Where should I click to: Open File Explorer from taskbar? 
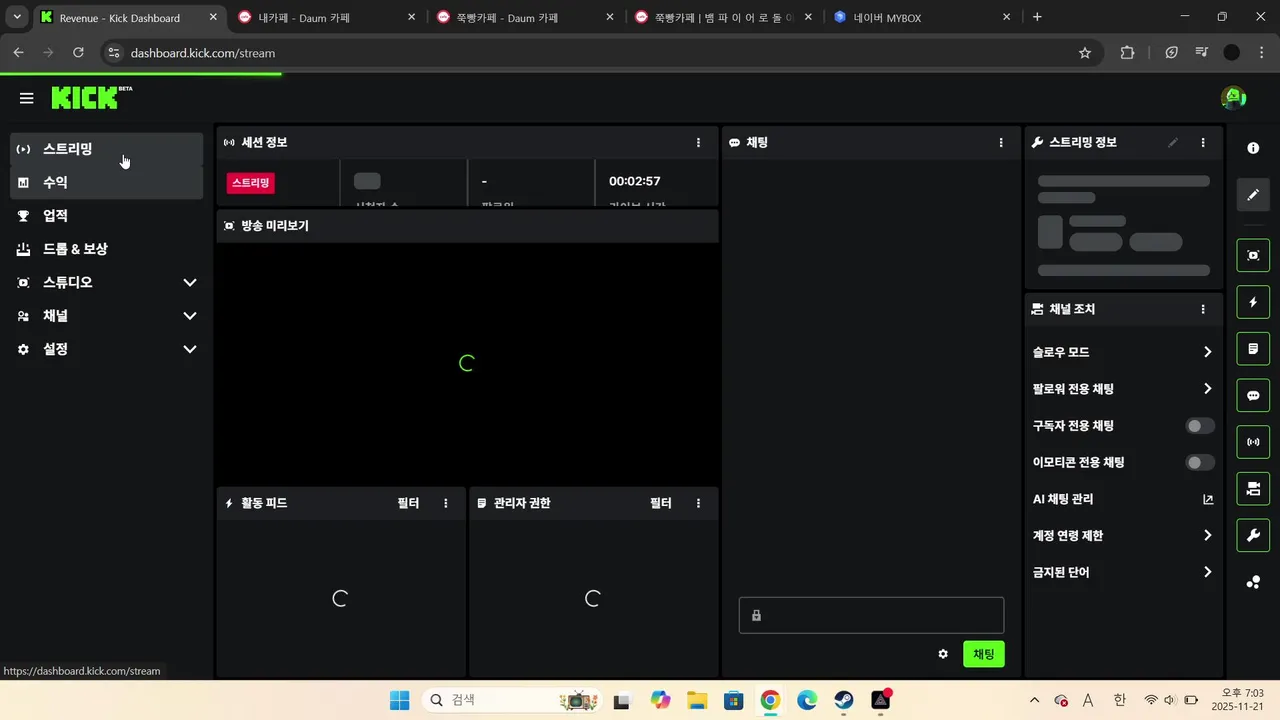tap(696, 700)
